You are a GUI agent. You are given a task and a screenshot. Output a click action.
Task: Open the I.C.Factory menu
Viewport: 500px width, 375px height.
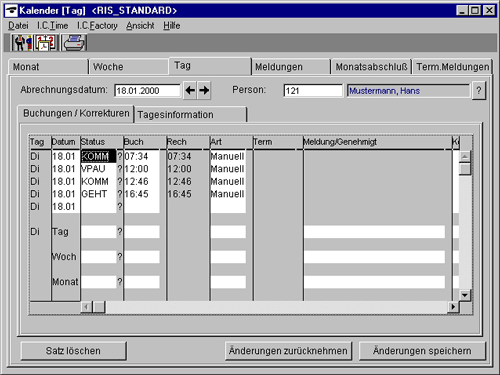[x=97, y=26]
